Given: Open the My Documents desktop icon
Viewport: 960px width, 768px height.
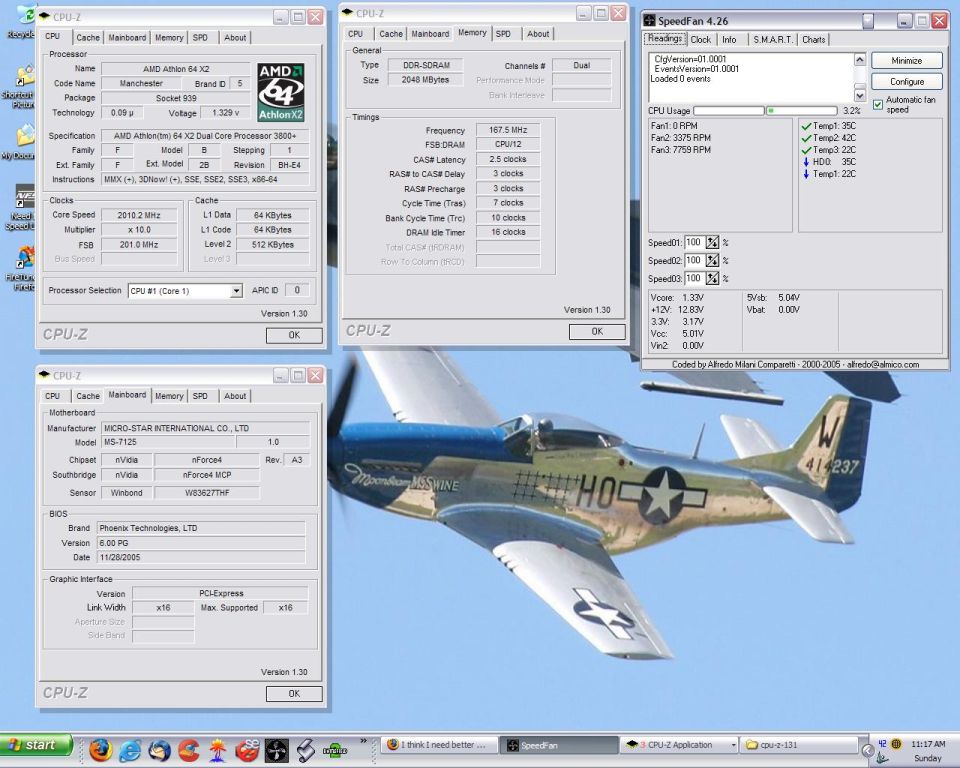Looking at the screenshot, I should pyautogui.click(x=20, y=142).
